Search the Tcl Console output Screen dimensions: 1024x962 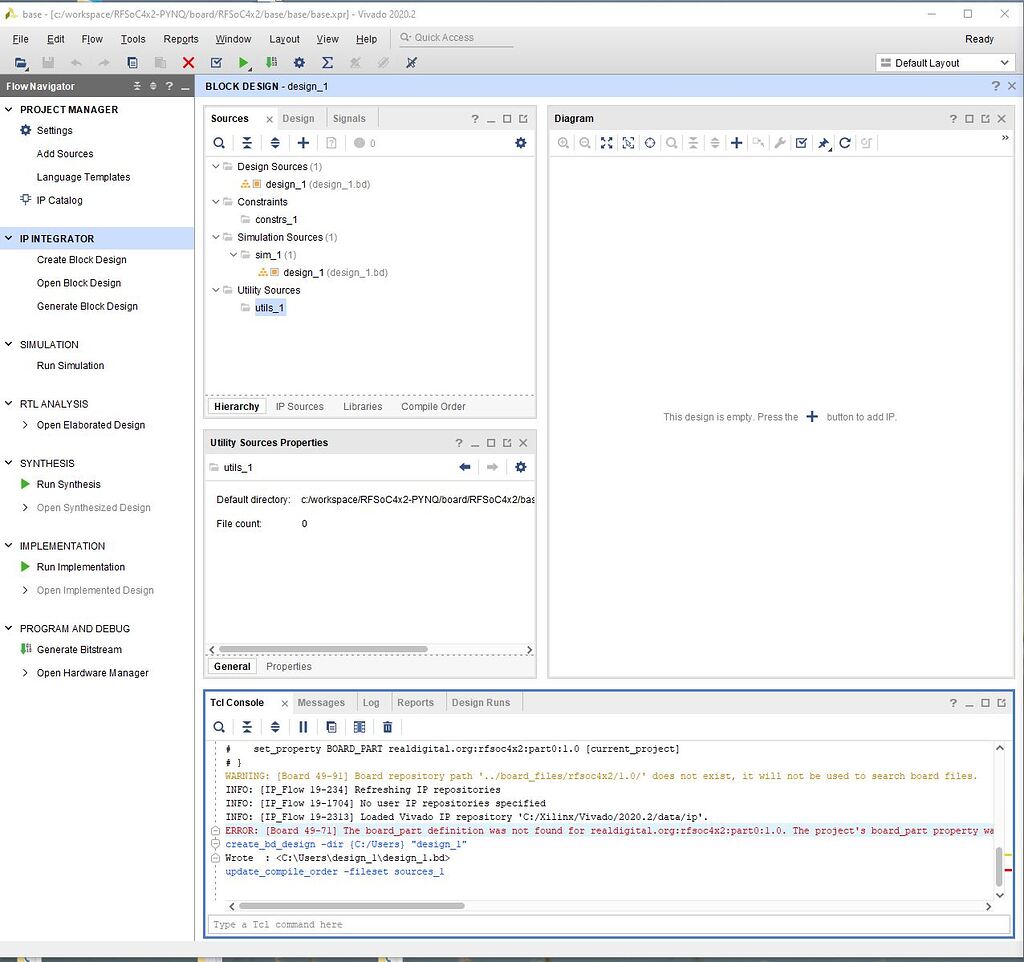pos(219,726)
